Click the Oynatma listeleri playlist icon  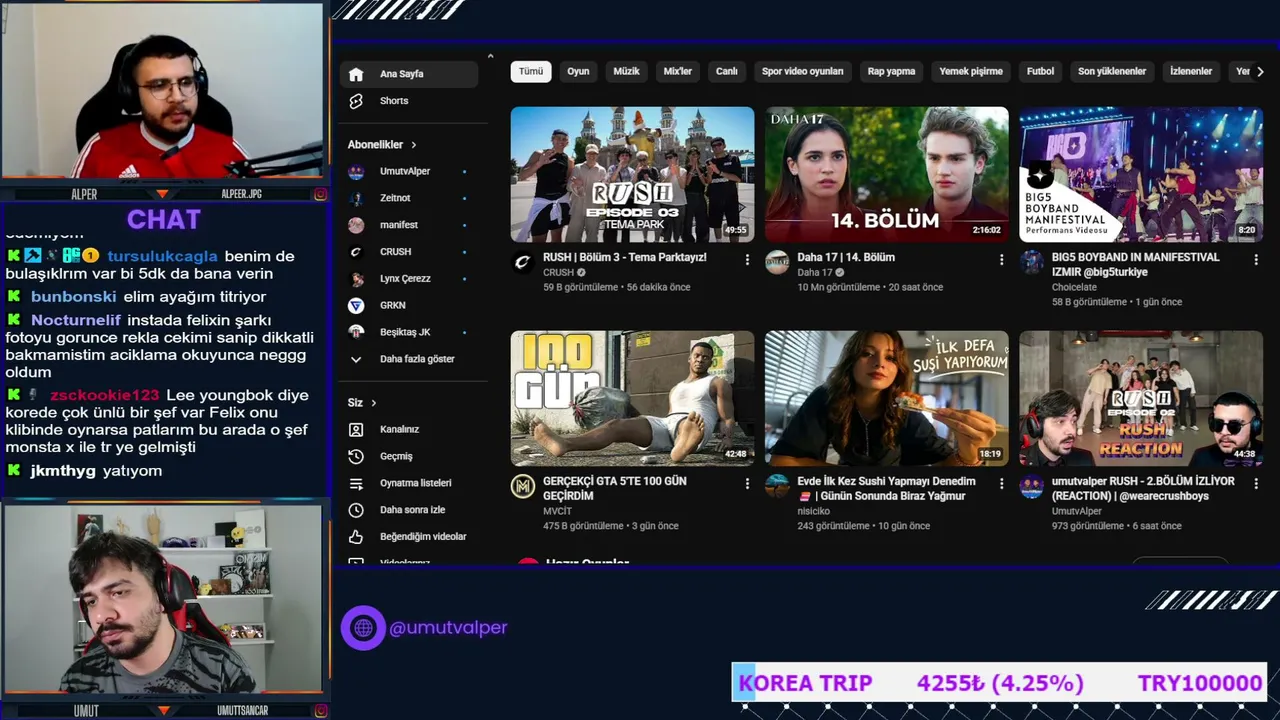click(356, 483)
